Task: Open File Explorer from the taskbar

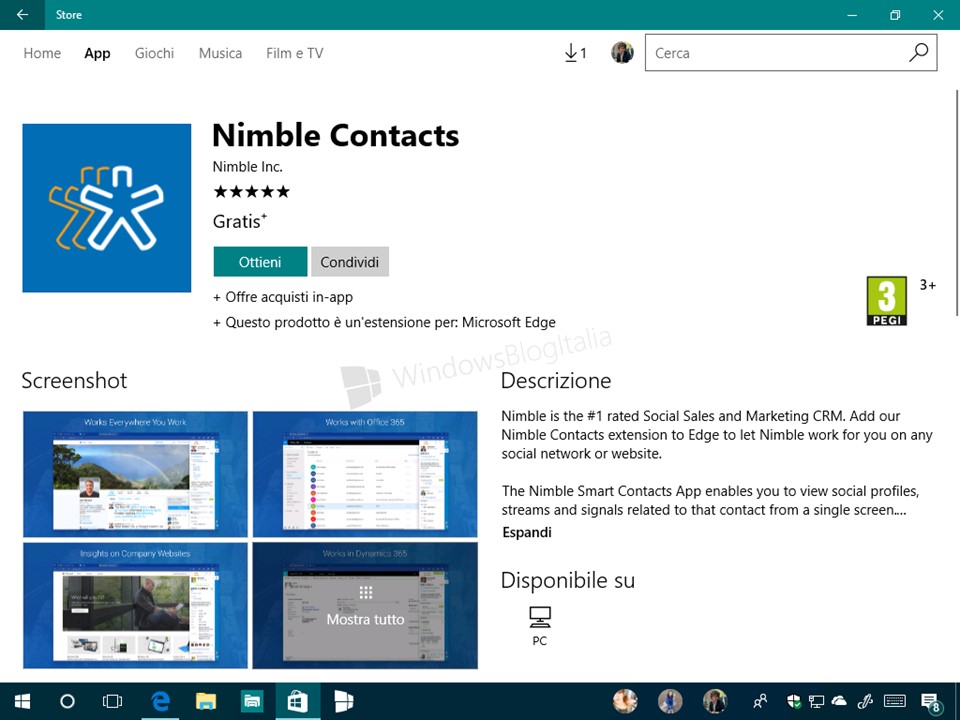Action: [x=206, y=701]
